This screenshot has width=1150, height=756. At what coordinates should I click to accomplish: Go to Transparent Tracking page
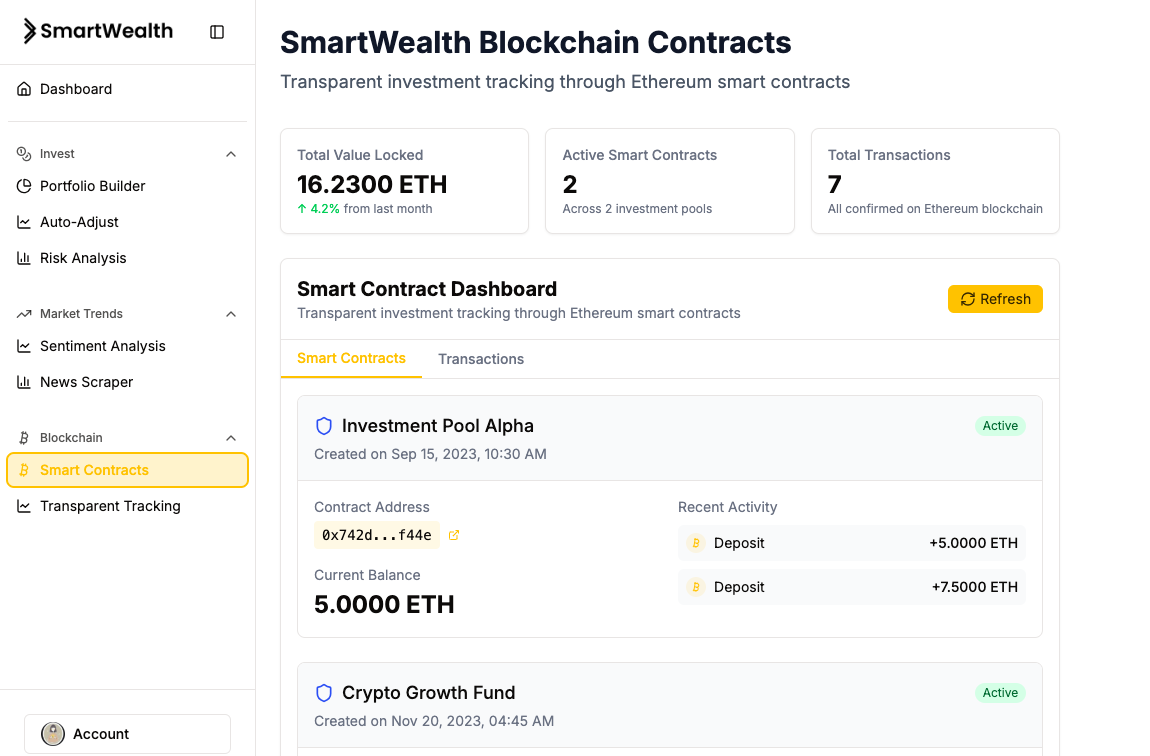click(x=110, y=506)
